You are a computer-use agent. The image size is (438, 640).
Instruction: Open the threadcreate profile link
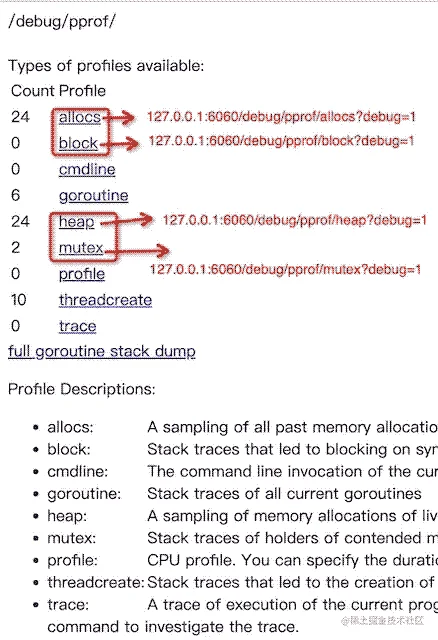pyautogui.click(x=105, y=300)
